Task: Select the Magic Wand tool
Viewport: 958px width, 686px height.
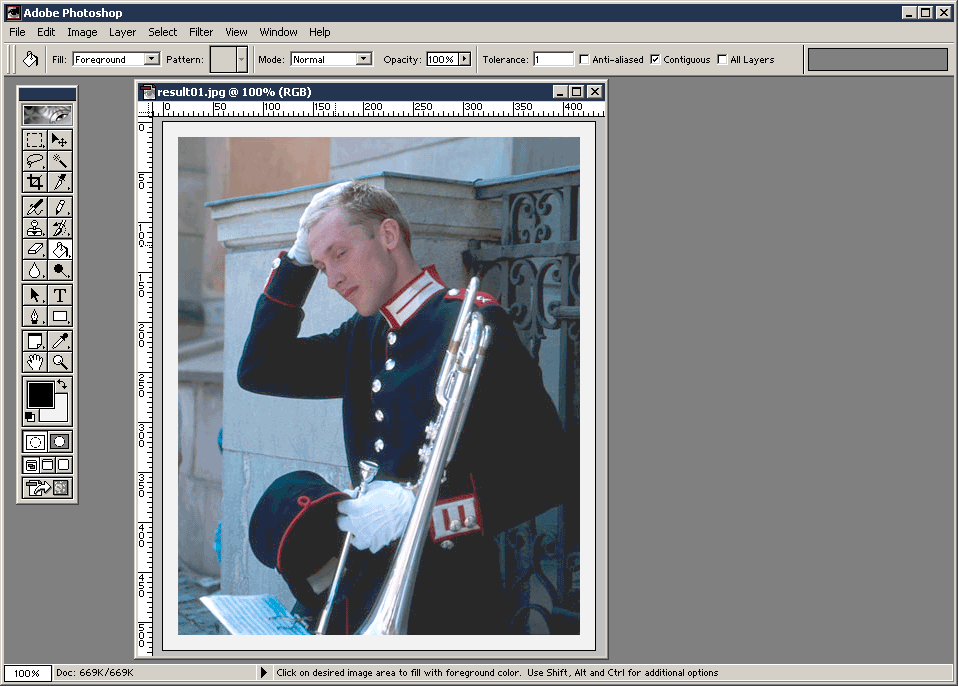Action: 60,161
